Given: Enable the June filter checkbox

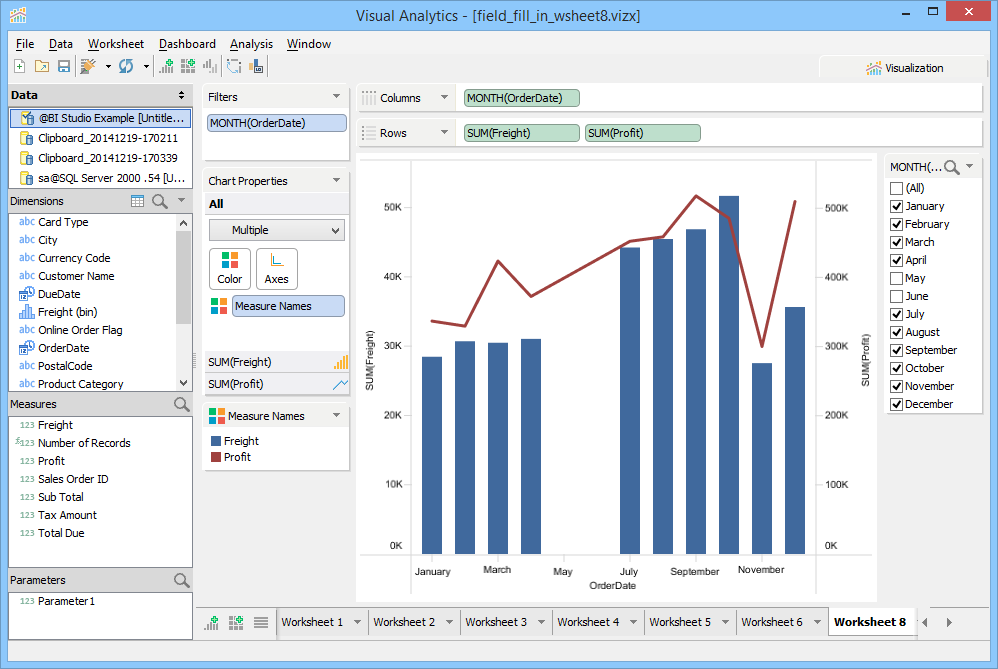Looking at the screenshot, I should pyautogui.click(x=896, y=296).
